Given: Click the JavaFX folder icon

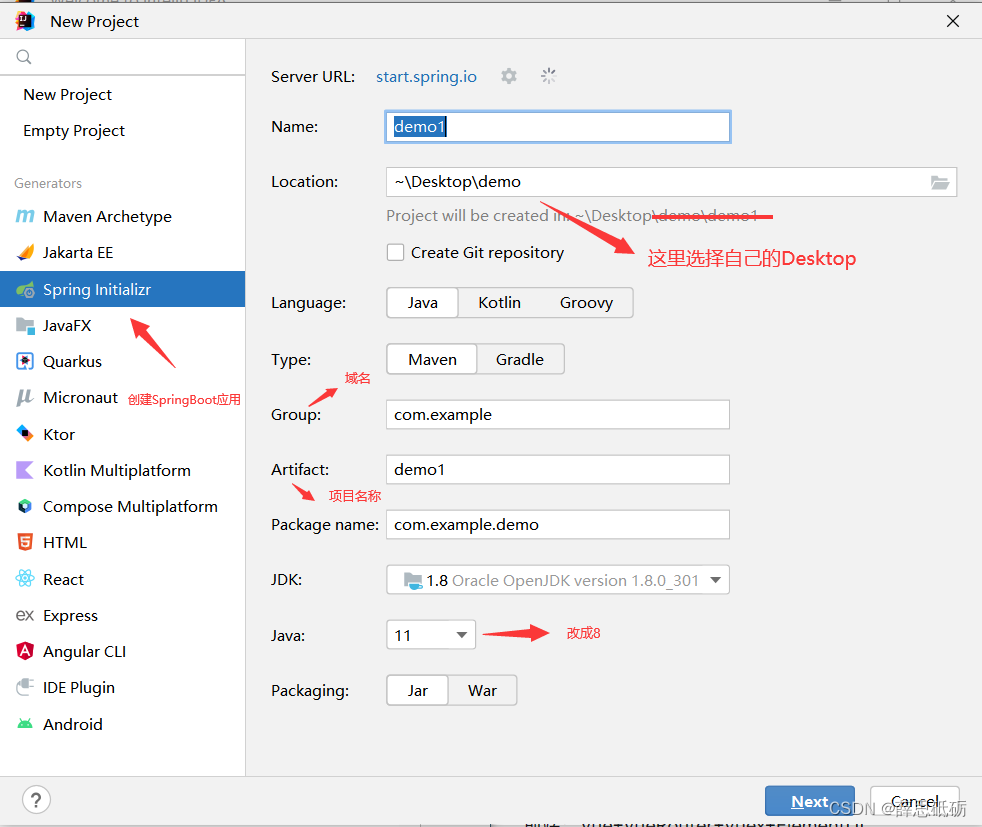Looking at the screenshot, I should pyautogui.click(x=25, y=326).
